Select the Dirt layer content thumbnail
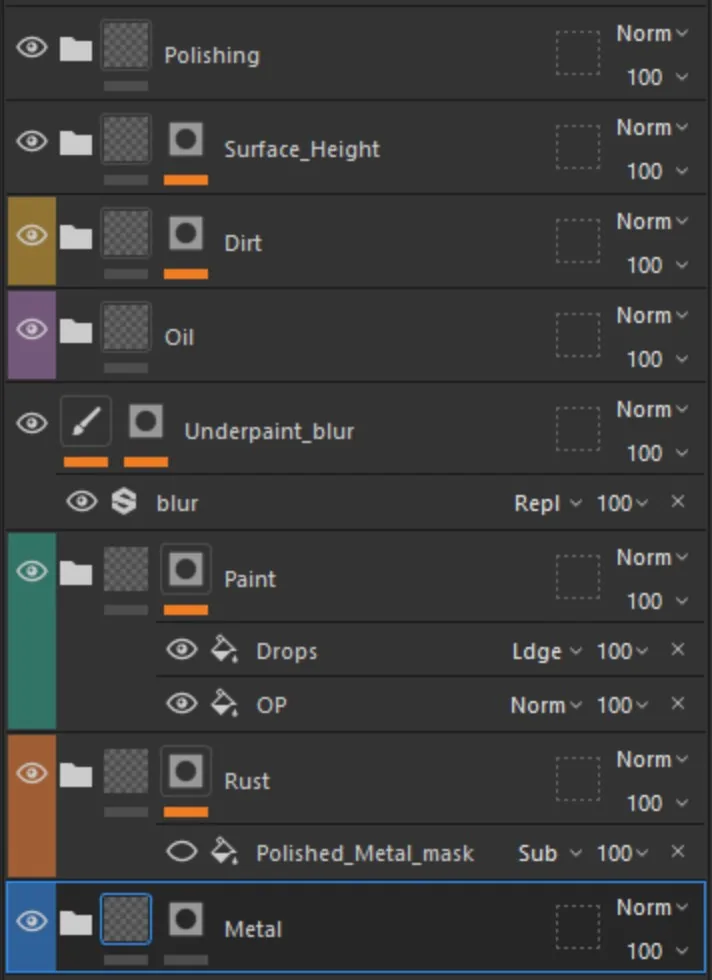The height and width of the screenshot is (980, 712). tap(126, 233)
